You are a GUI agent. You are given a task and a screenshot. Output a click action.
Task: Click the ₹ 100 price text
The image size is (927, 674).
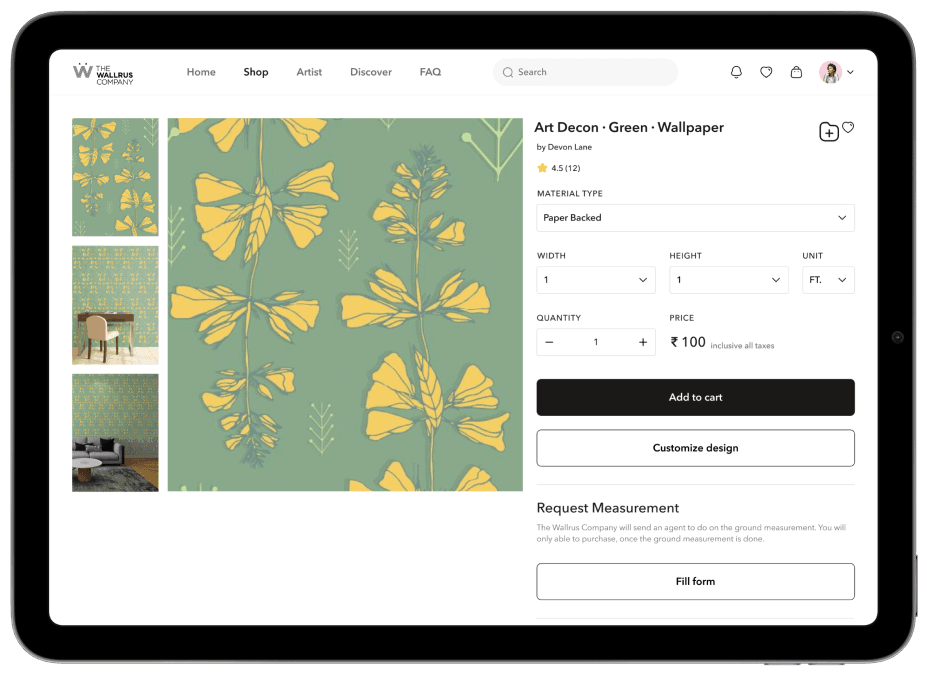688,342
